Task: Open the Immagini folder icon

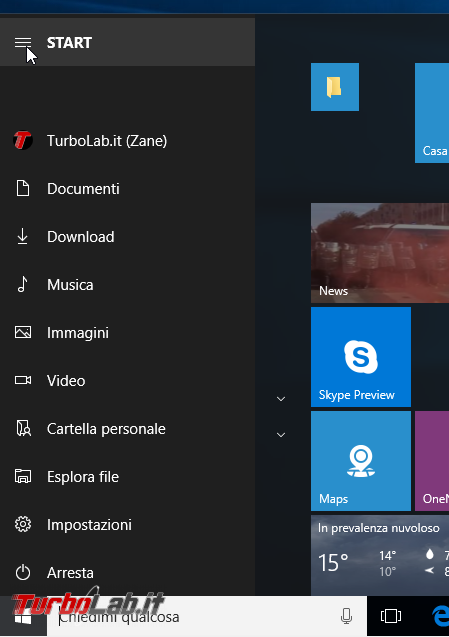Action: point(23,332)
